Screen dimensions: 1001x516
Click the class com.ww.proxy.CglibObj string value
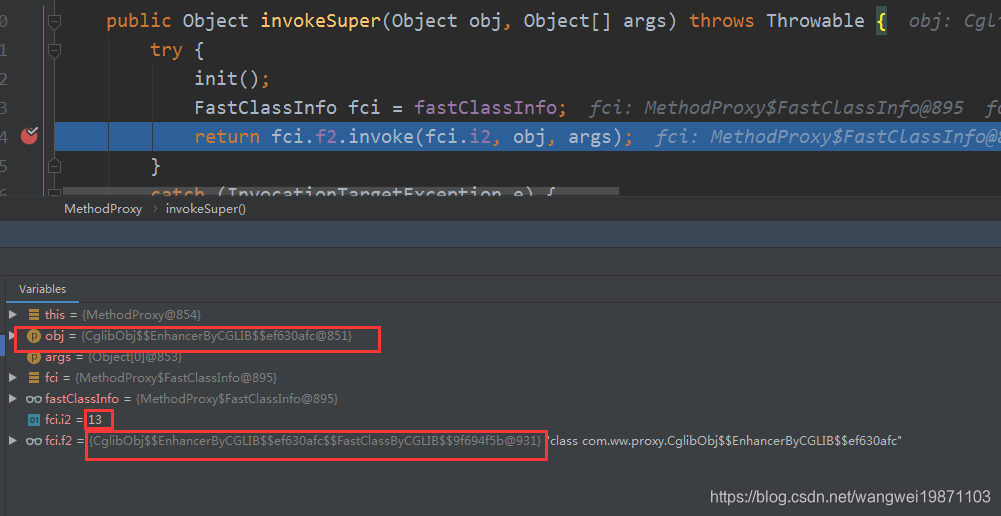click(x=724, y=441)
